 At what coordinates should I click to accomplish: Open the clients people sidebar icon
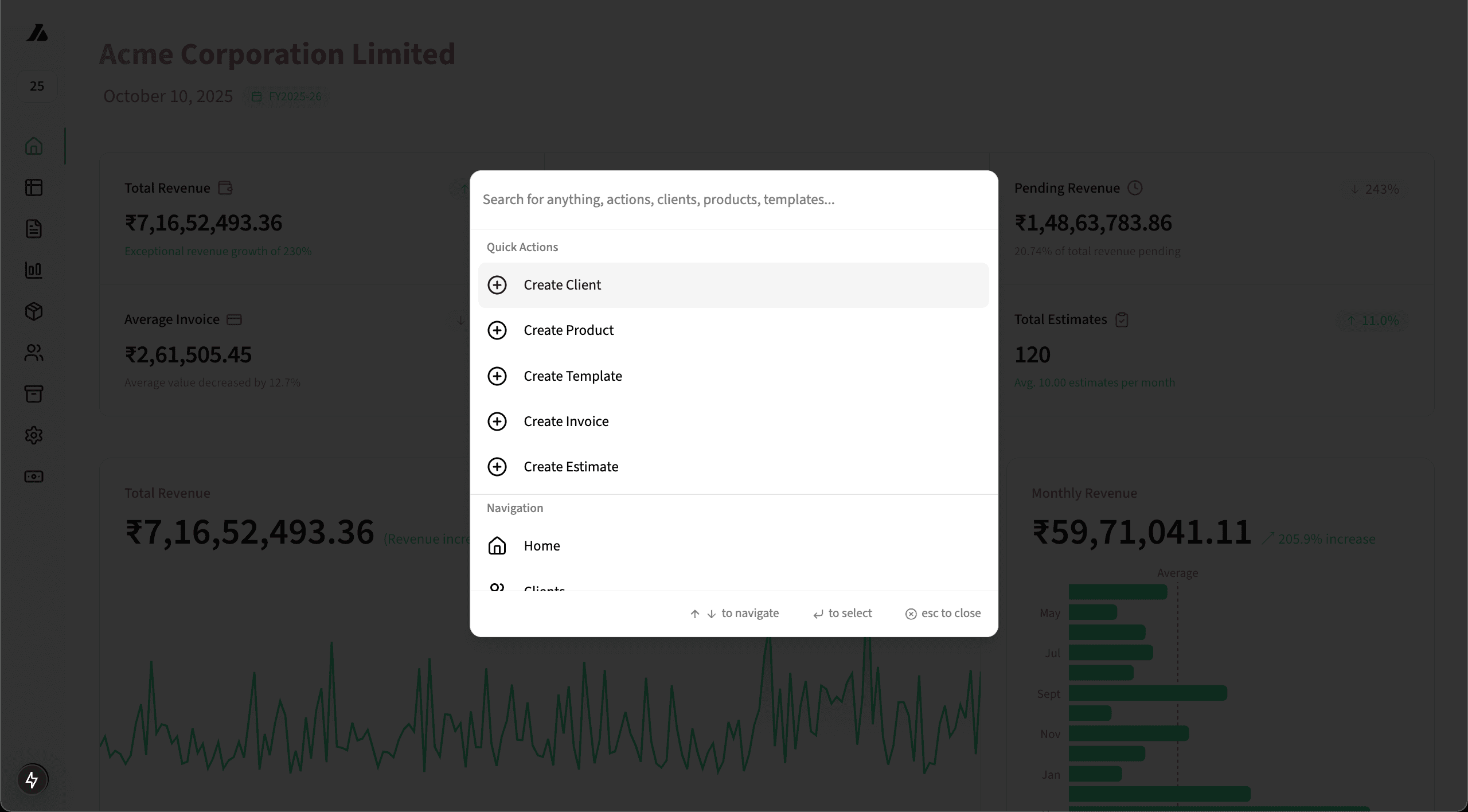(34, 353)
